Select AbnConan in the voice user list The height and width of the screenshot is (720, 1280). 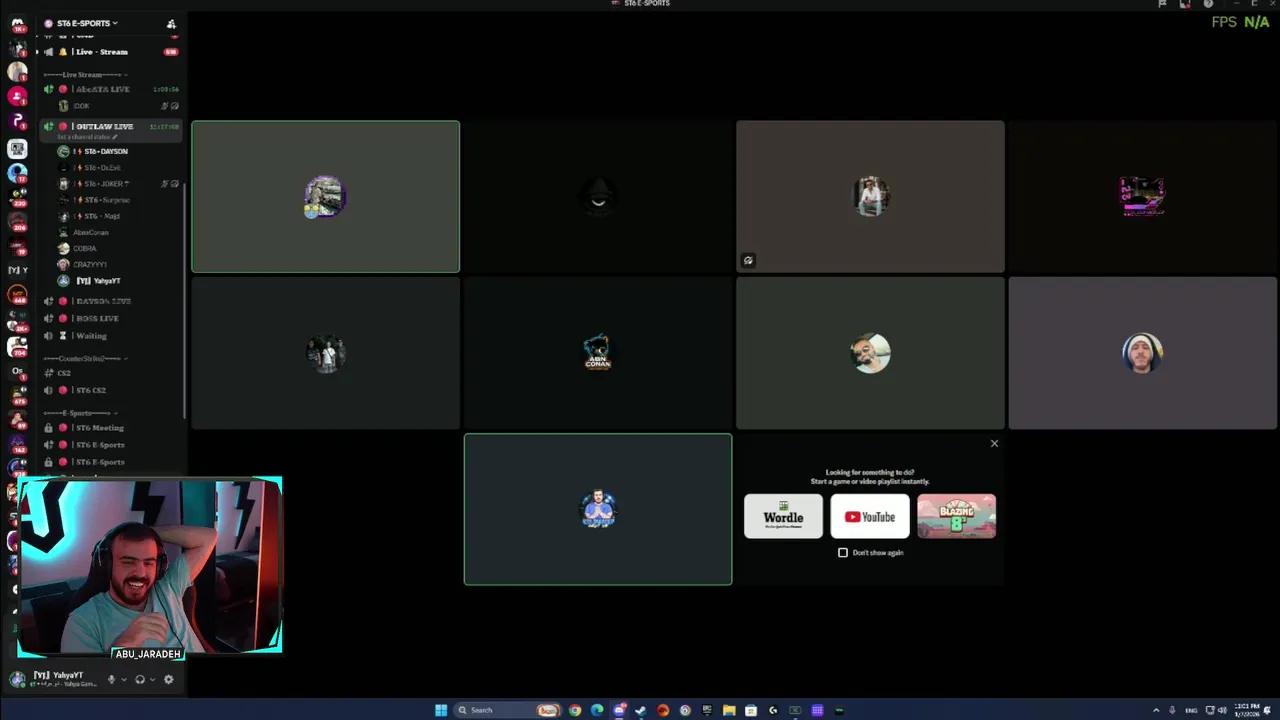[90, 232]
